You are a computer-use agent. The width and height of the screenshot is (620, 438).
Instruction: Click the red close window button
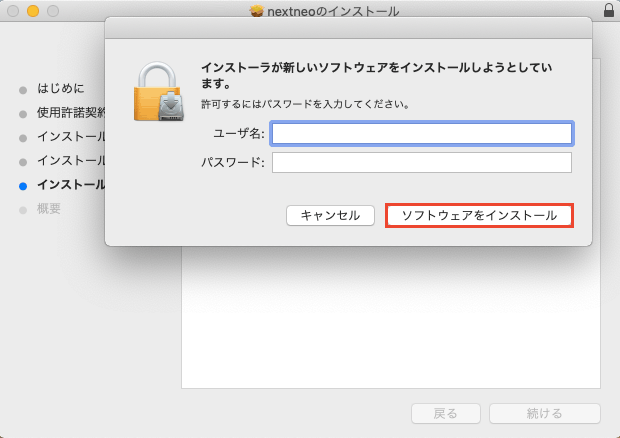(12, 11)
